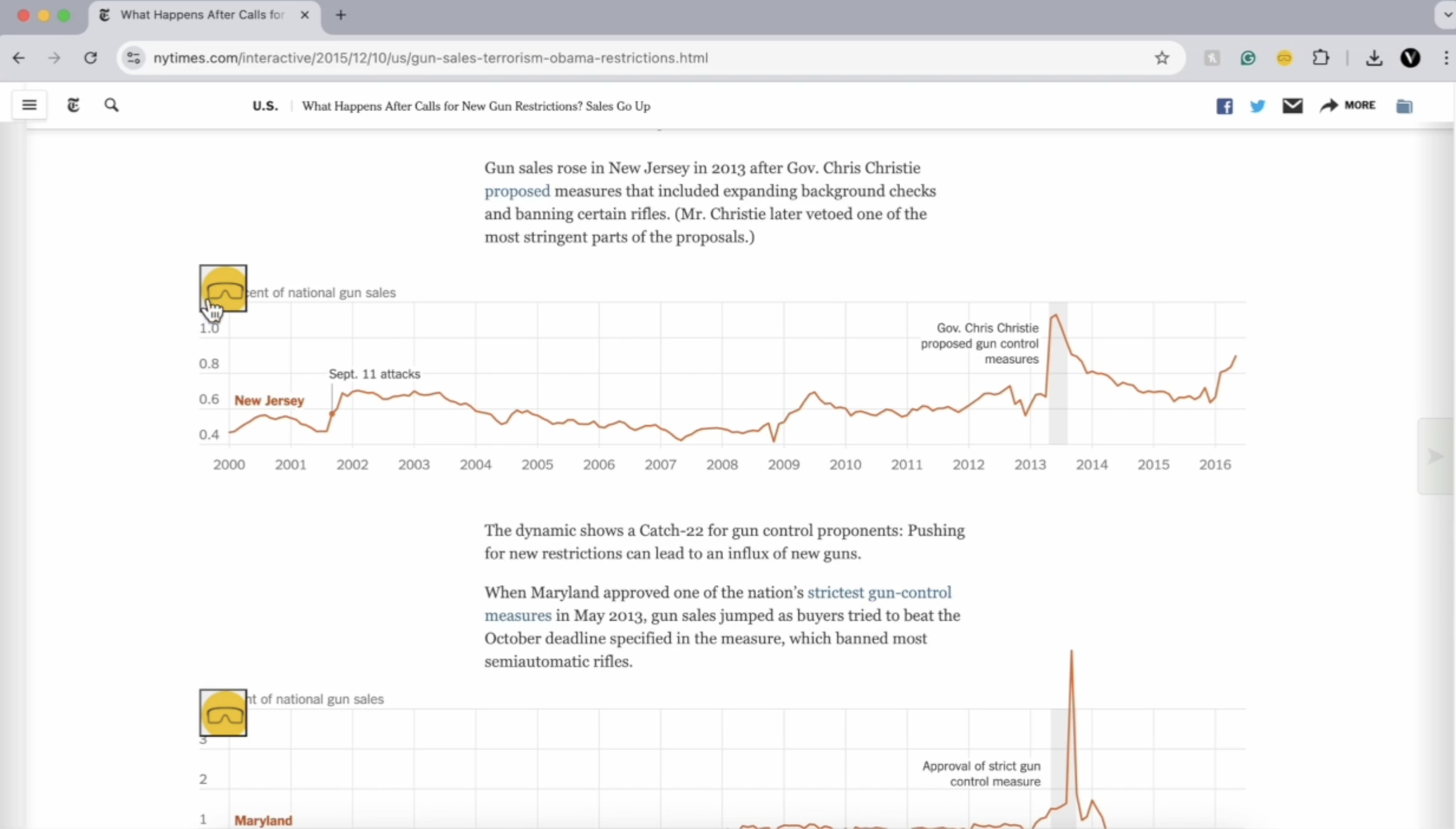Click the NYT logo in page header

[x=74, y=105]
